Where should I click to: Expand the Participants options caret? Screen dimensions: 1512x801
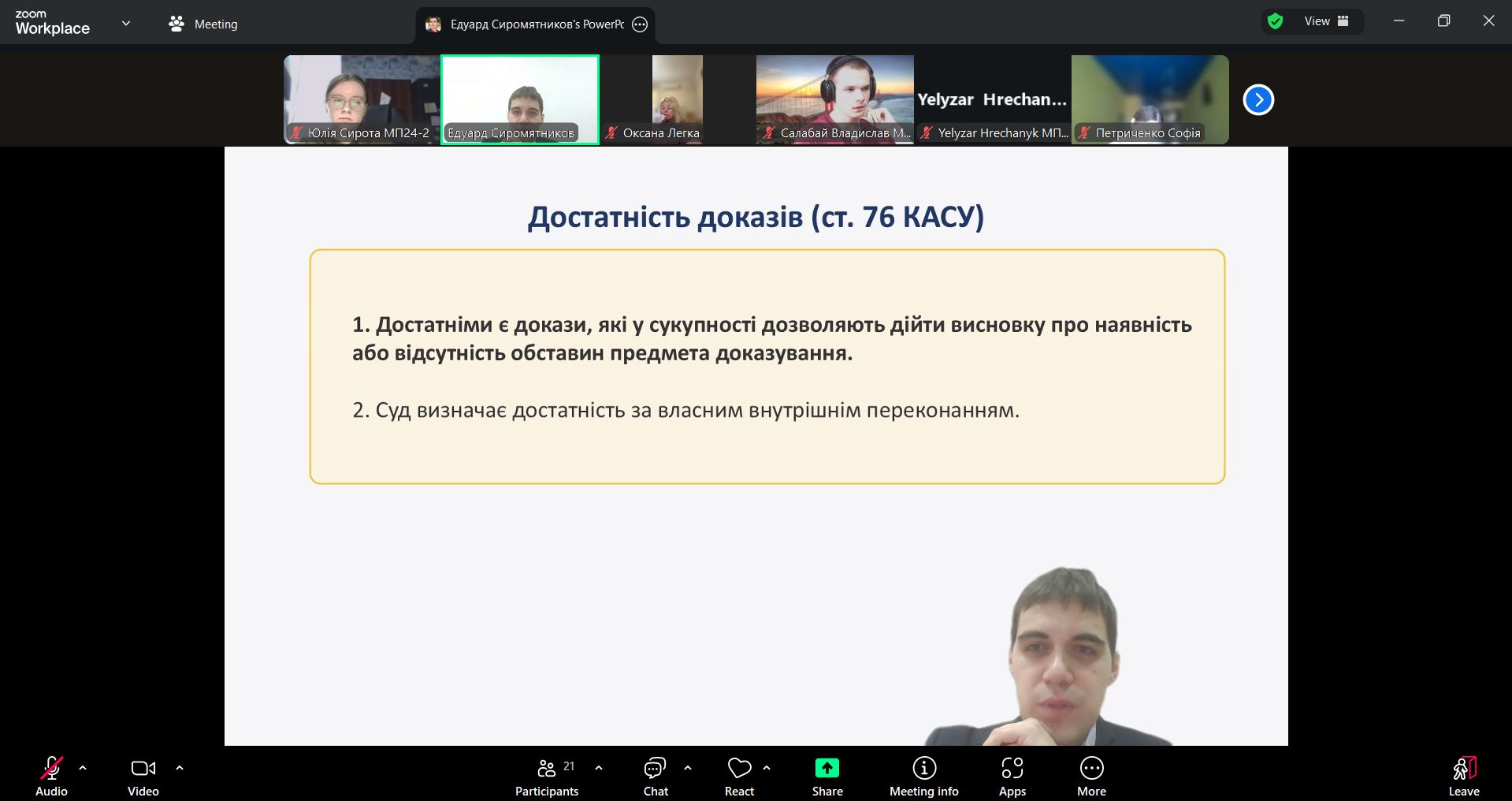click(599, 768)
